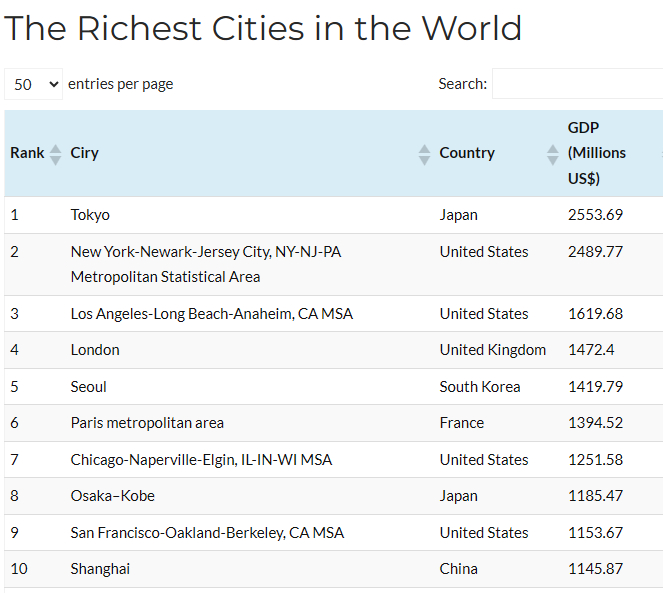663x593 pixels.
Task: Sort table by the Ciry header label
Action: click(85, 153)
